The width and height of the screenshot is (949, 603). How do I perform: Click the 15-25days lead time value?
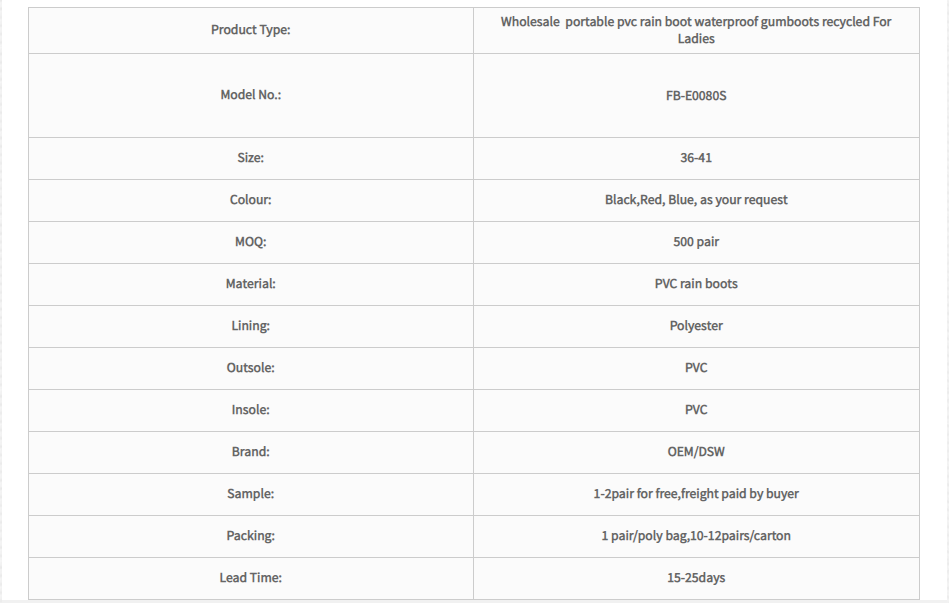(x=695, y=578)
